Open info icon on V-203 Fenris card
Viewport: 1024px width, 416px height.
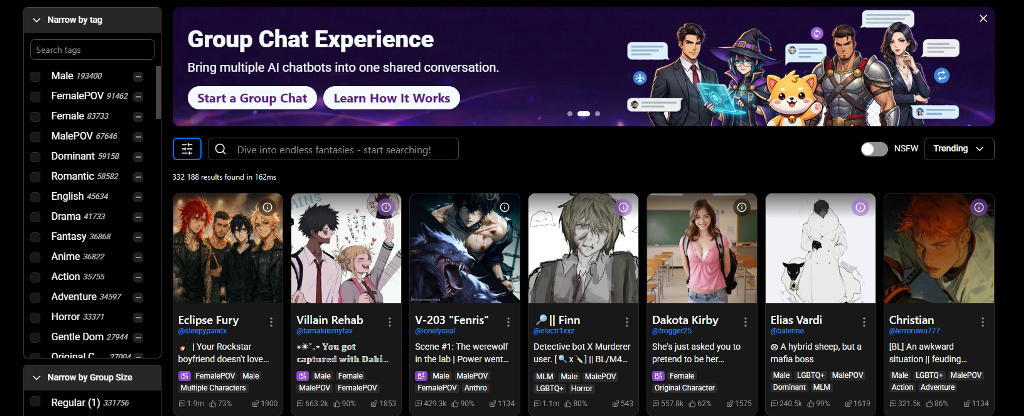(504, 207)
